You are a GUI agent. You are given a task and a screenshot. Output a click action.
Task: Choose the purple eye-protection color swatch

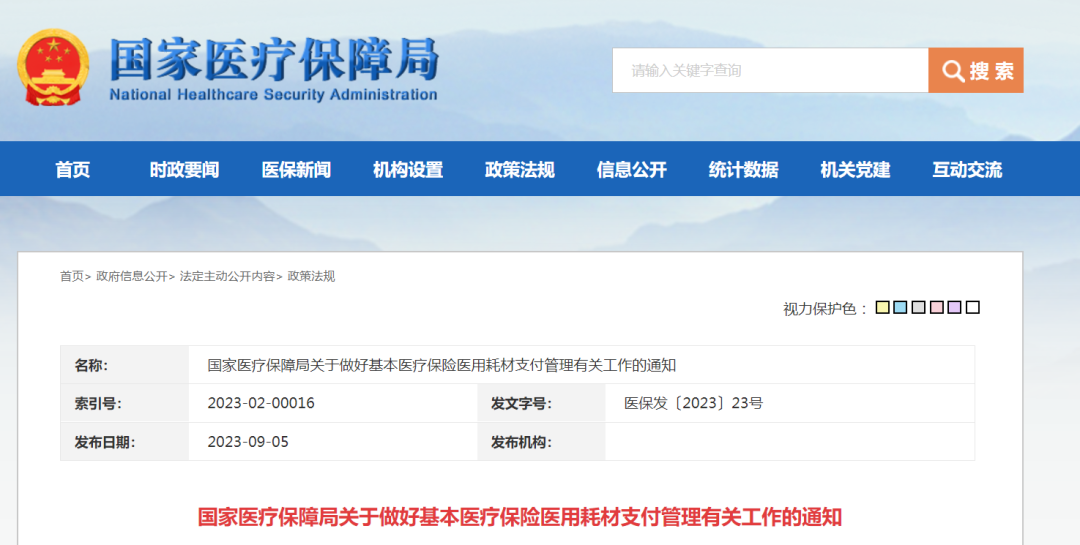pos(955,307)
